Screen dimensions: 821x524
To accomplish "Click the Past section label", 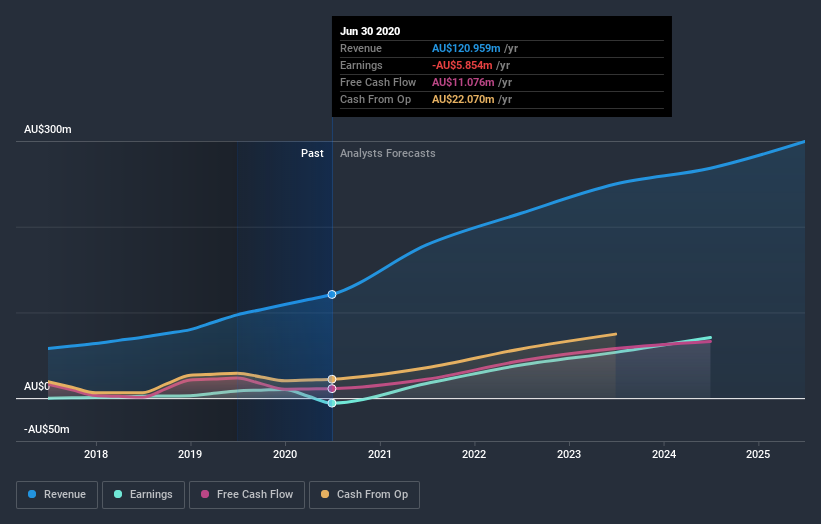I will tap(312, 153).
